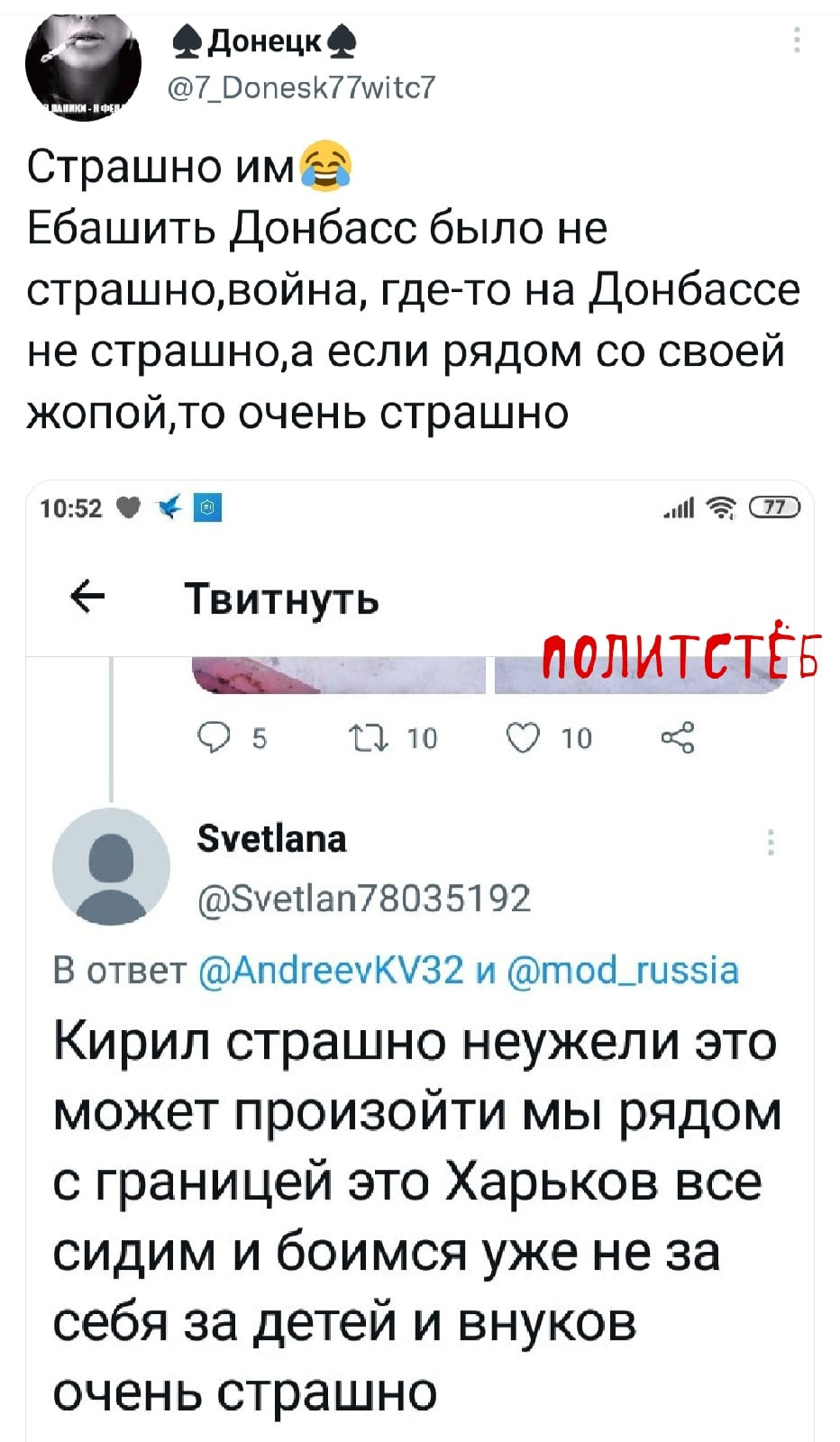Tap the back arrow next to Твитнуть
This screenshot has width=840, height=1442.
click(87, 598)
